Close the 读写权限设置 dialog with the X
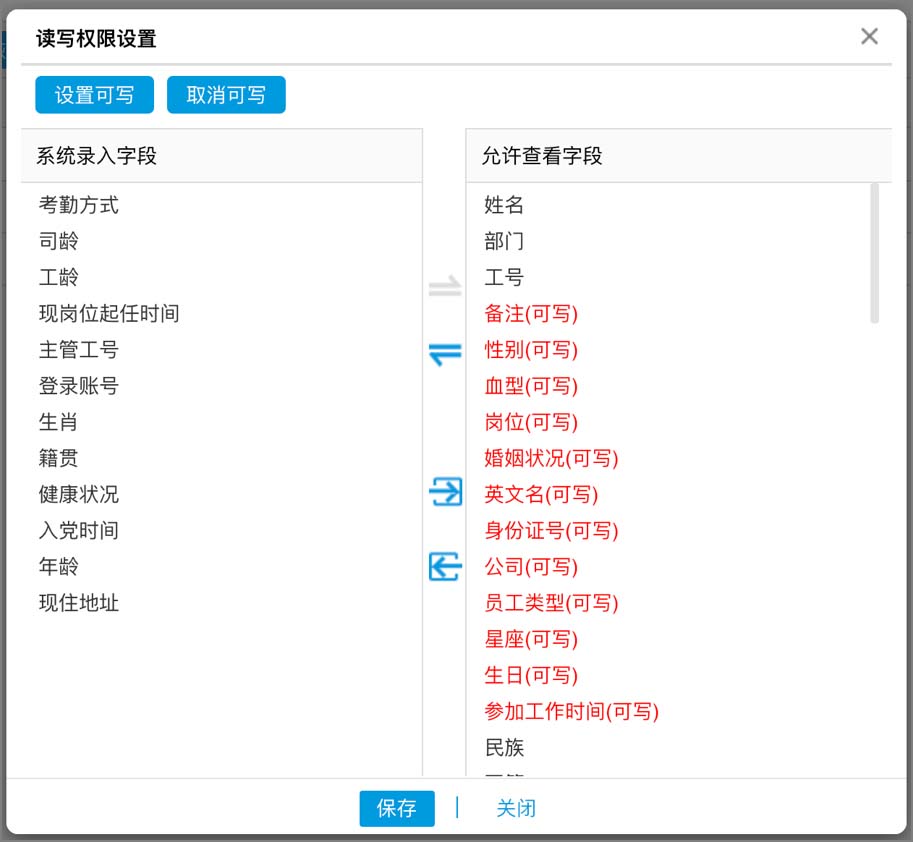Image resolution: width=914 pixels, height=843 pixels. (869, 36)
